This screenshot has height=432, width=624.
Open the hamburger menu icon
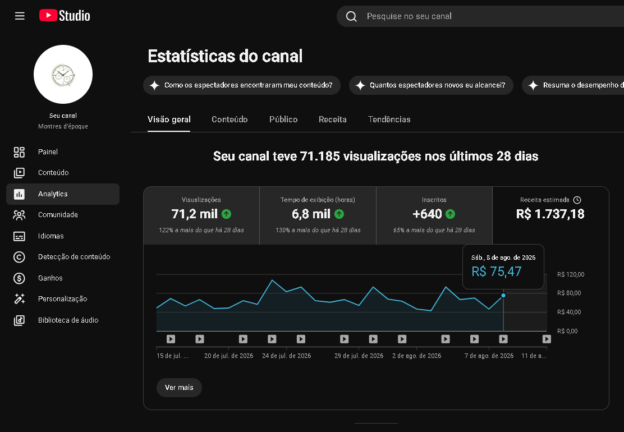[x=20, y=16]
